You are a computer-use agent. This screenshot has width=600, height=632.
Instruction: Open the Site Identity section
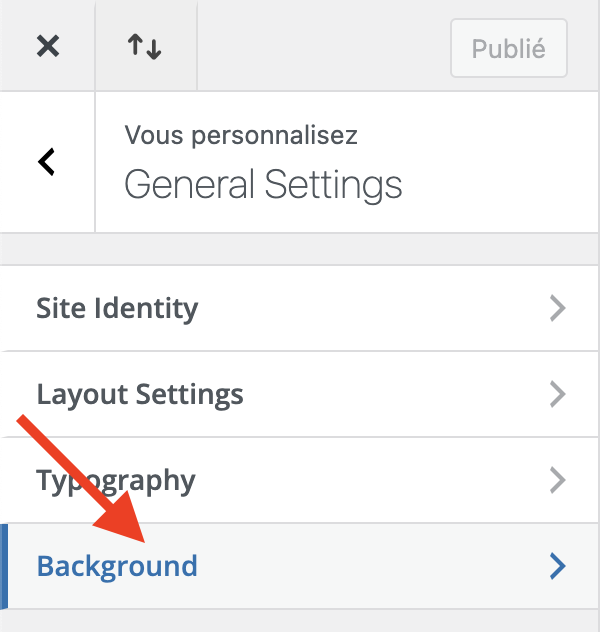click(117, 308)
